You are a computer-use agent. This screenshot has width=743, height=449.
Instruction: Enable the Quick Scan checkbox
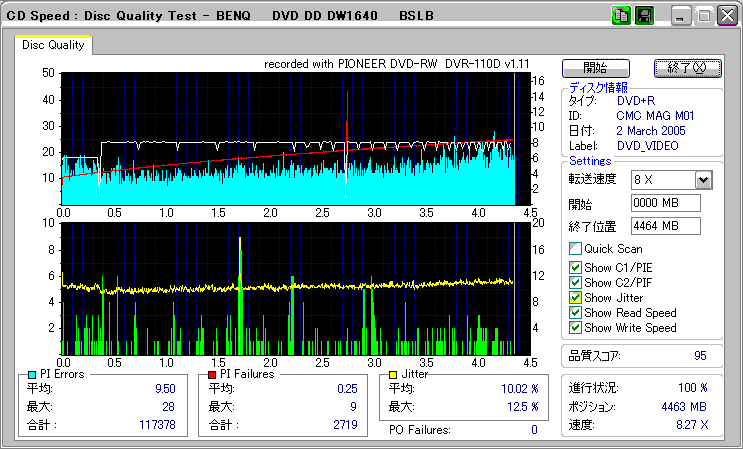(x=575, y=249)
